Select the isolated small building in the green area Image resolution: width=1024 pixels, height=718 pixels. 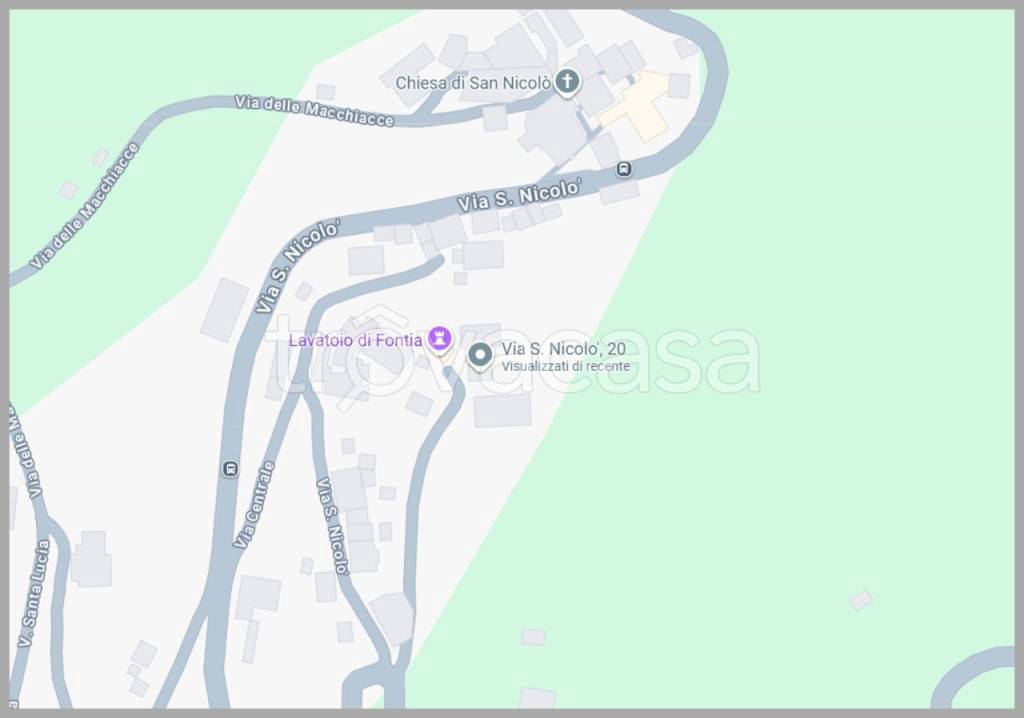click(x=861, y=600)
